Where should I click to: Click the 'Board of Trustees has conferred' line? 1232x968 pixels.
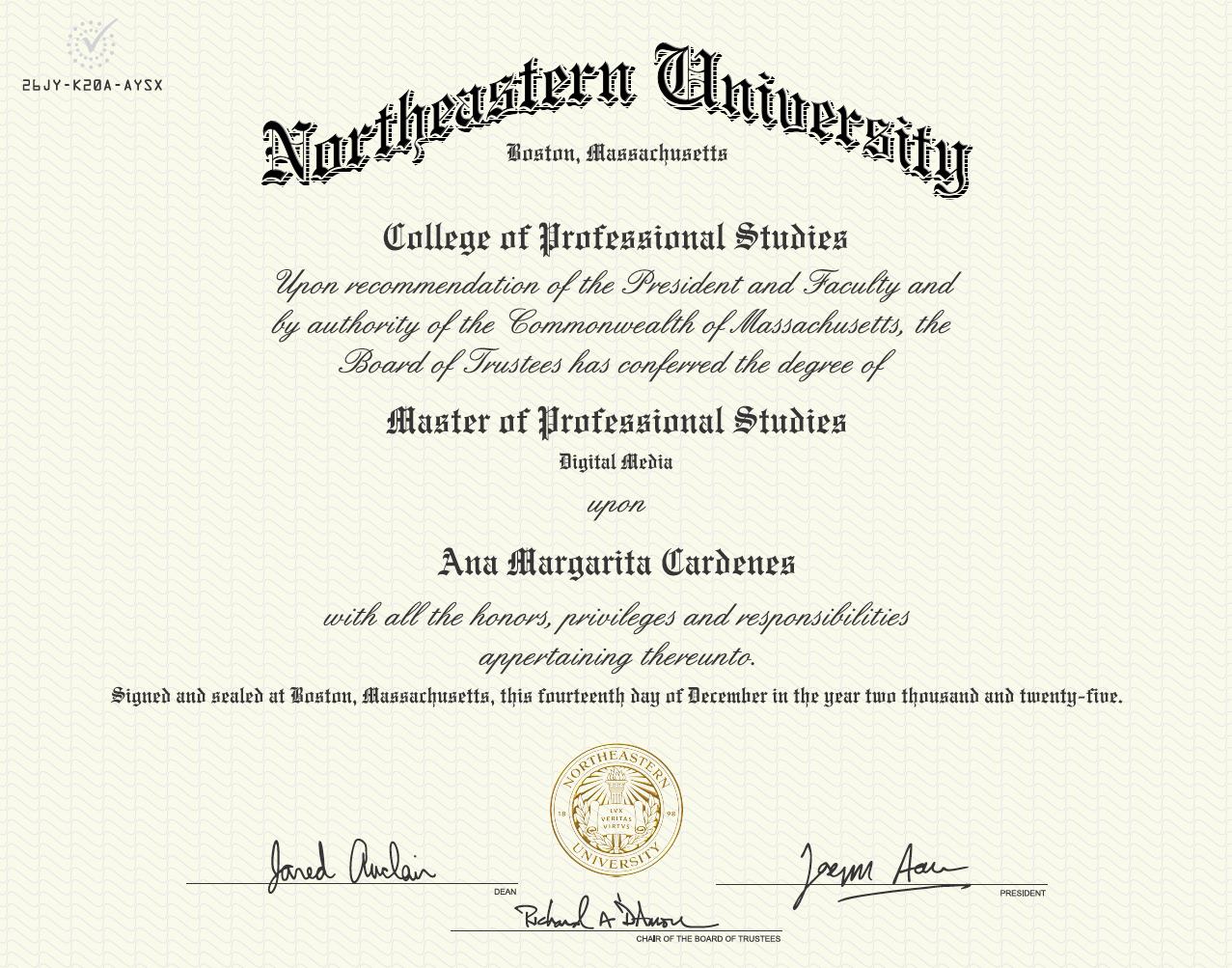coord(611,365)
